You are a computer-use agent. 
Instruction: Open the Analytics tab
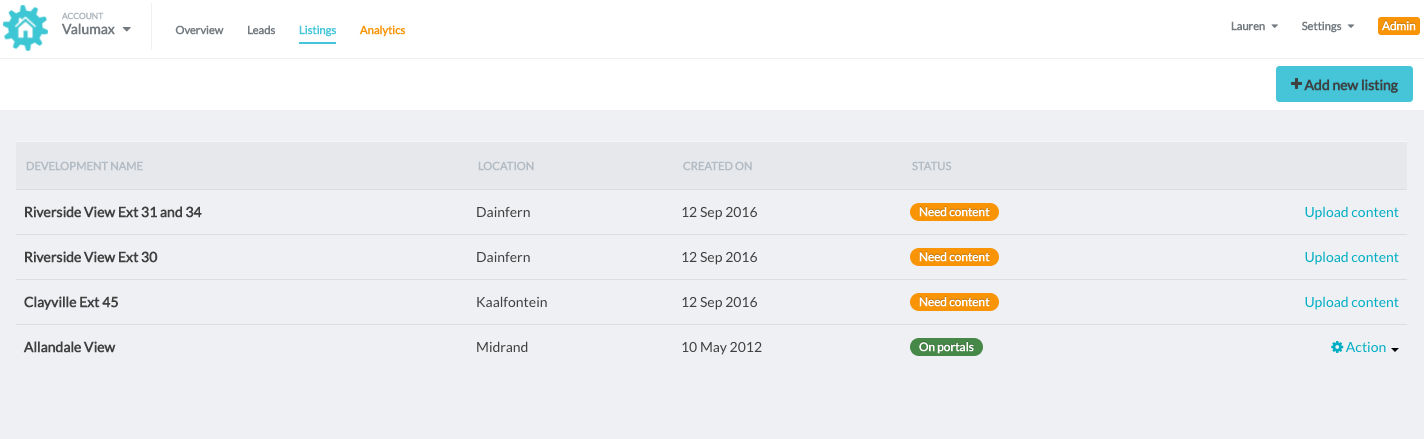coord(382,30)
